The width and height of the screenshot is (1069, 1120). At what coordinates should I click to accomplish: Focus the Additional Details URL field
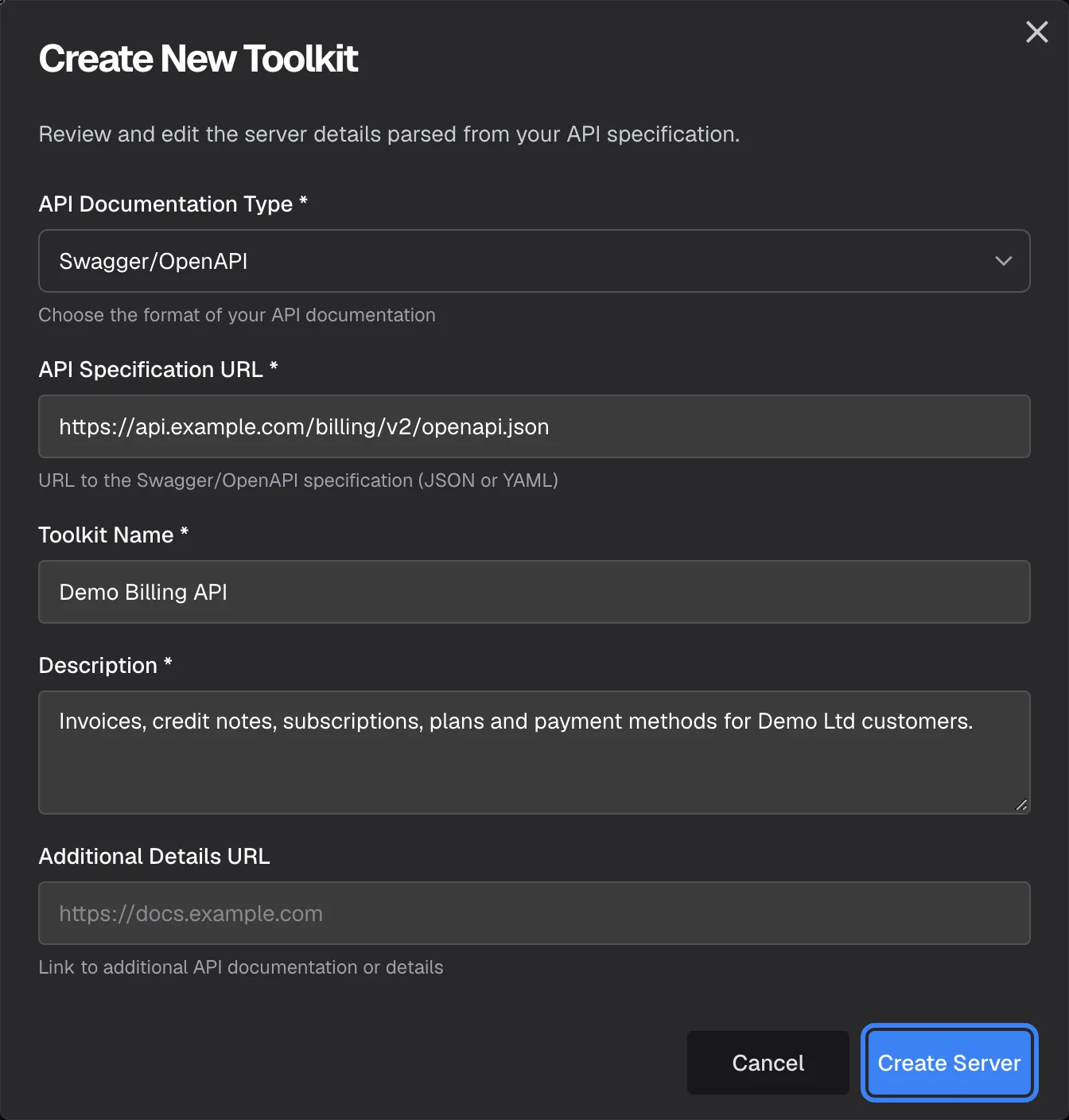[x=534, y=913]
